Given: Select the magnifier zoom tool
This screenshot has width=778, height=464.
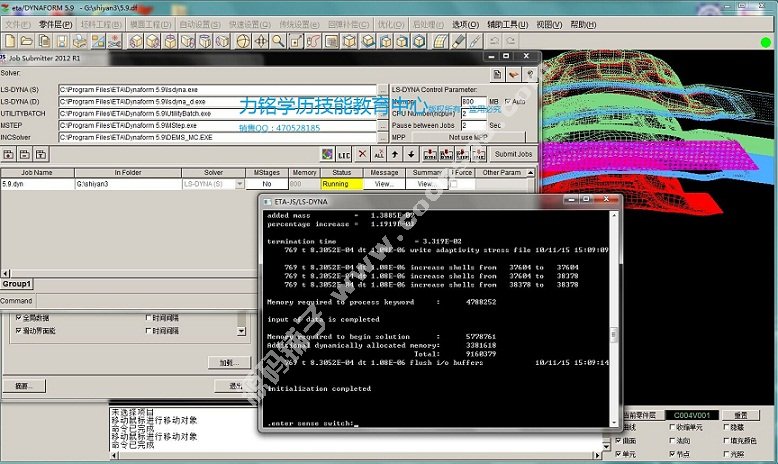Looking at the screenshot, I should [x=278, y=41].
